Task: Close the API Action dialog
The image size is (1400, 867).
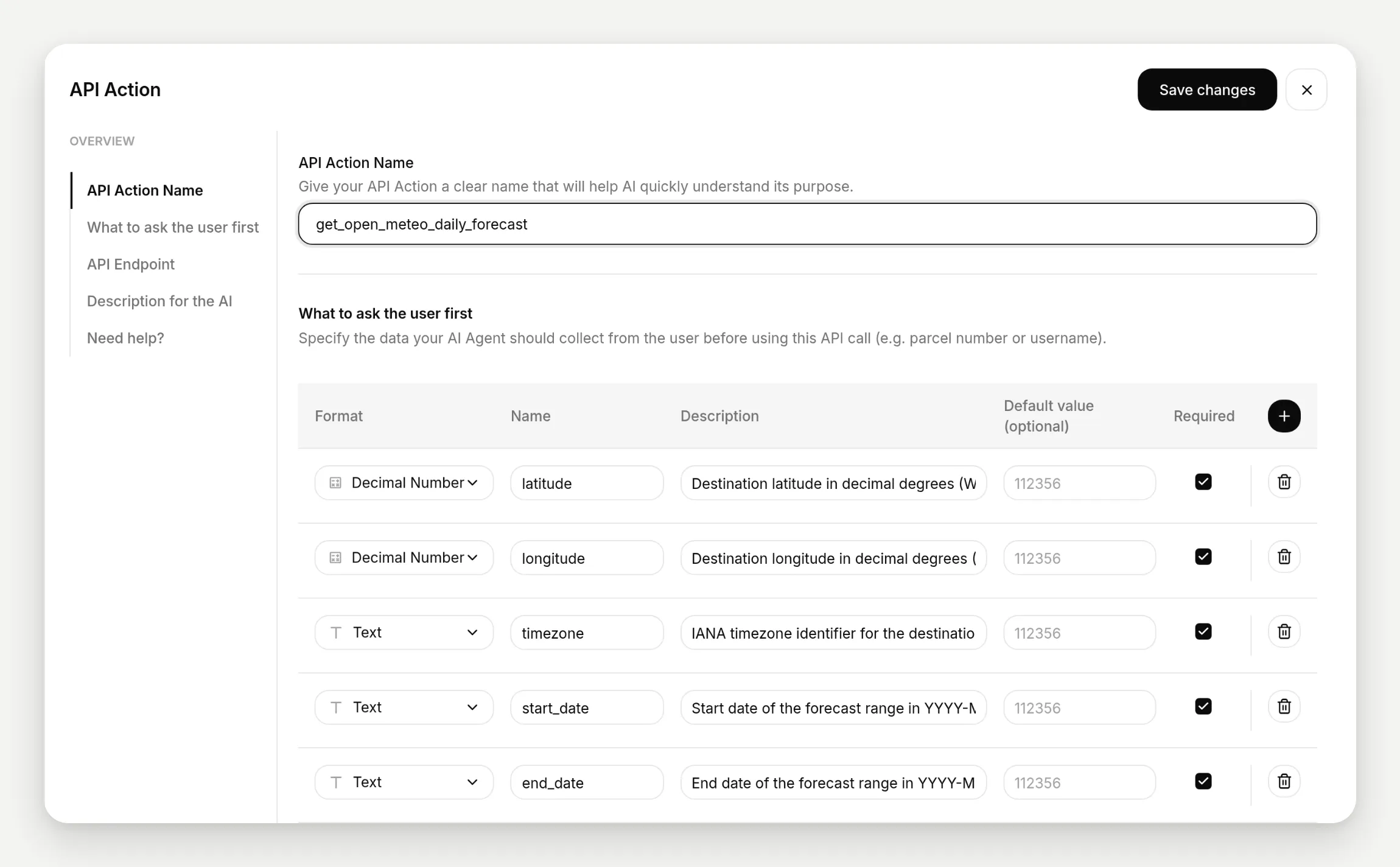Action: click(1306, 90)
